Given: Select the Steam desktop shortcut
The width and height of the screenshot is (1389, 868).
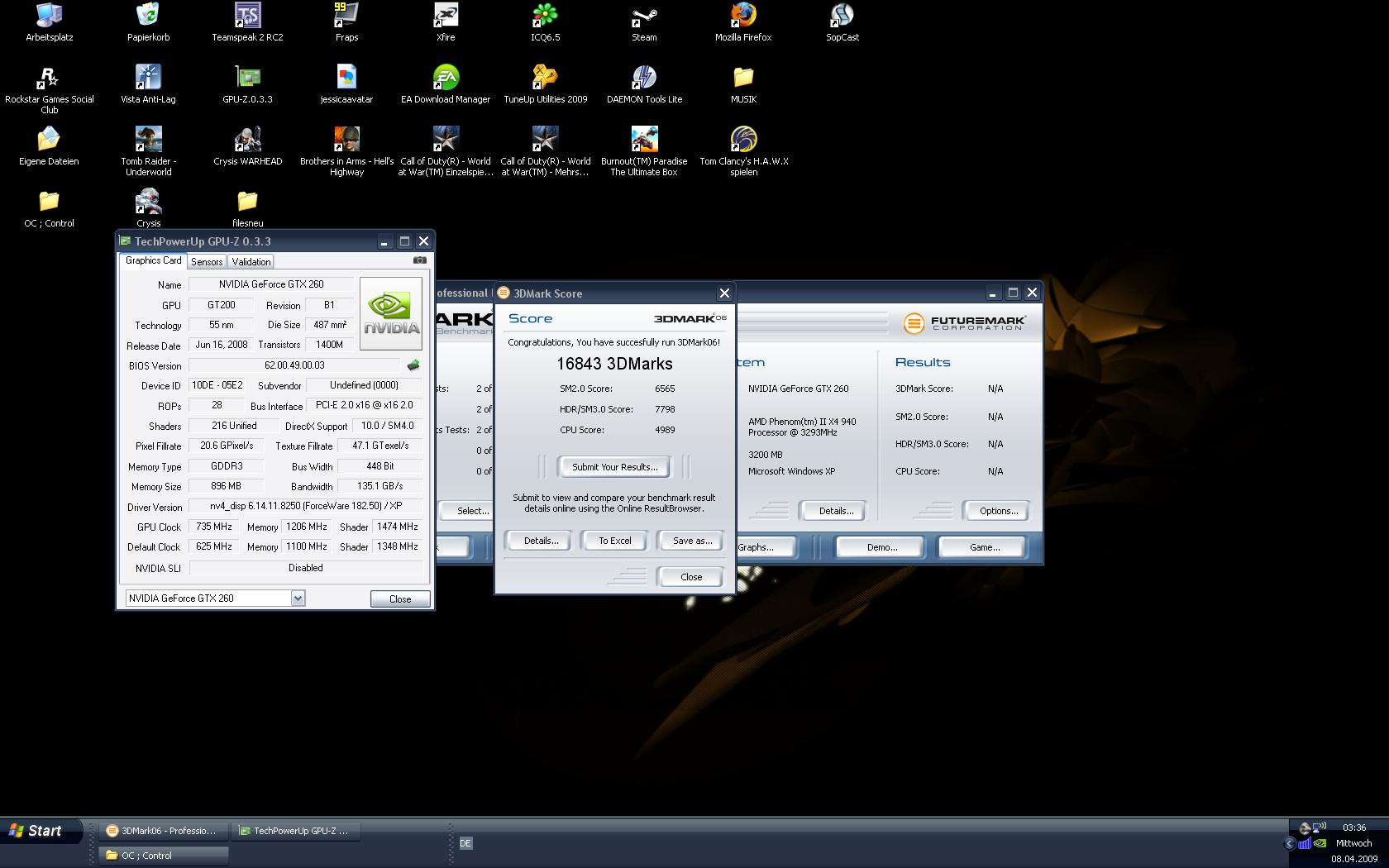Looking at the screenshot, I should (644, 22).
